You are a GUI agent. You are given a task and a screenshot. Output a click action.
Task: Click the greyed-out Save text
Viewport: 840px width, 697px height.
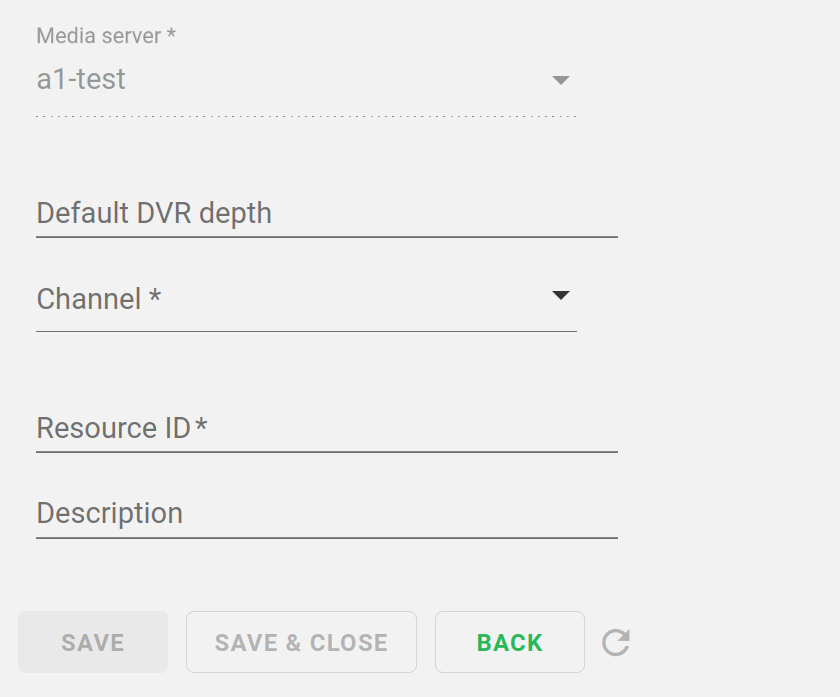pos(93,643)
